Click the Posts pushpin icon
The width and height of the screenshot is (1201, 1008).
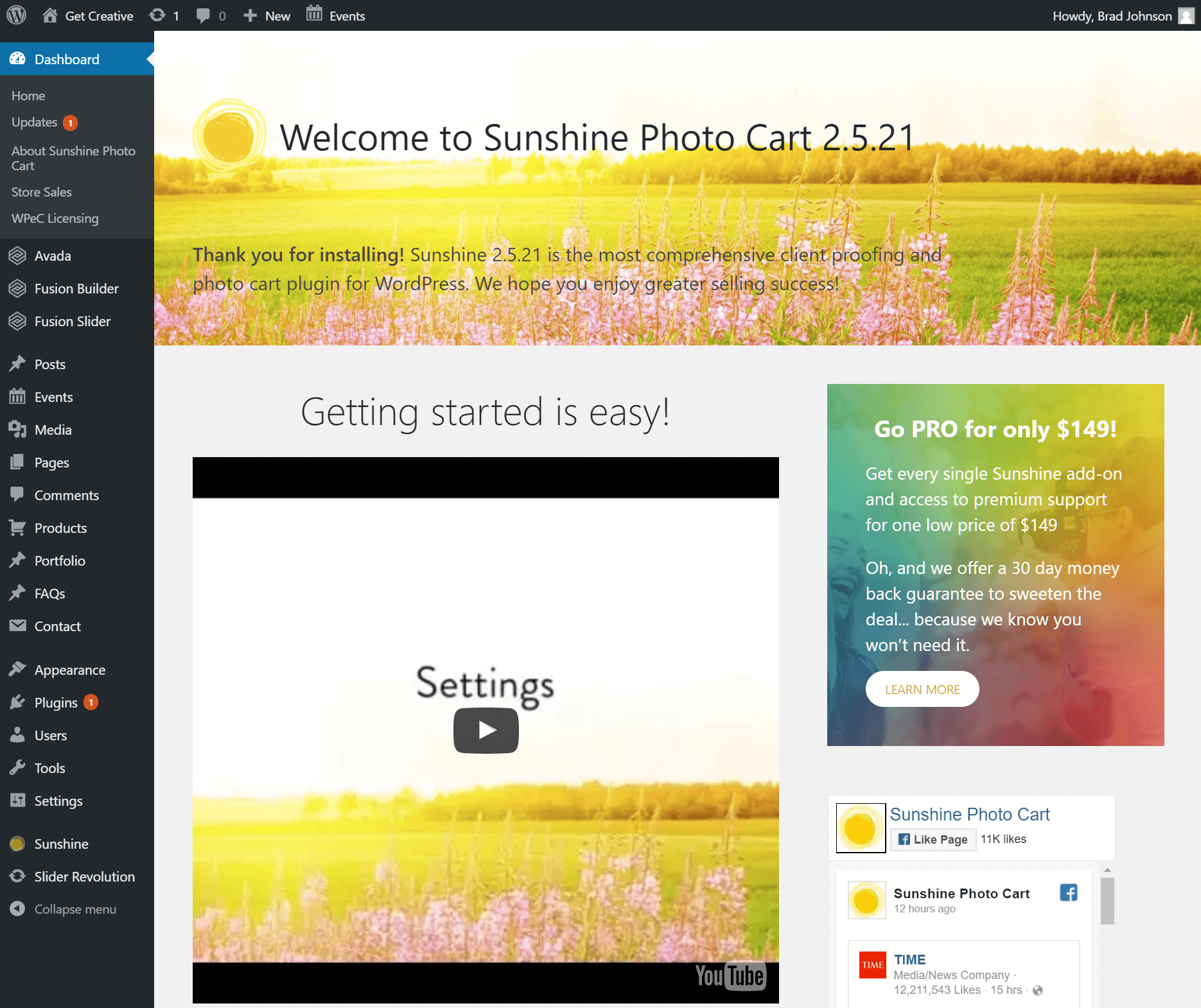coord(17,364)
